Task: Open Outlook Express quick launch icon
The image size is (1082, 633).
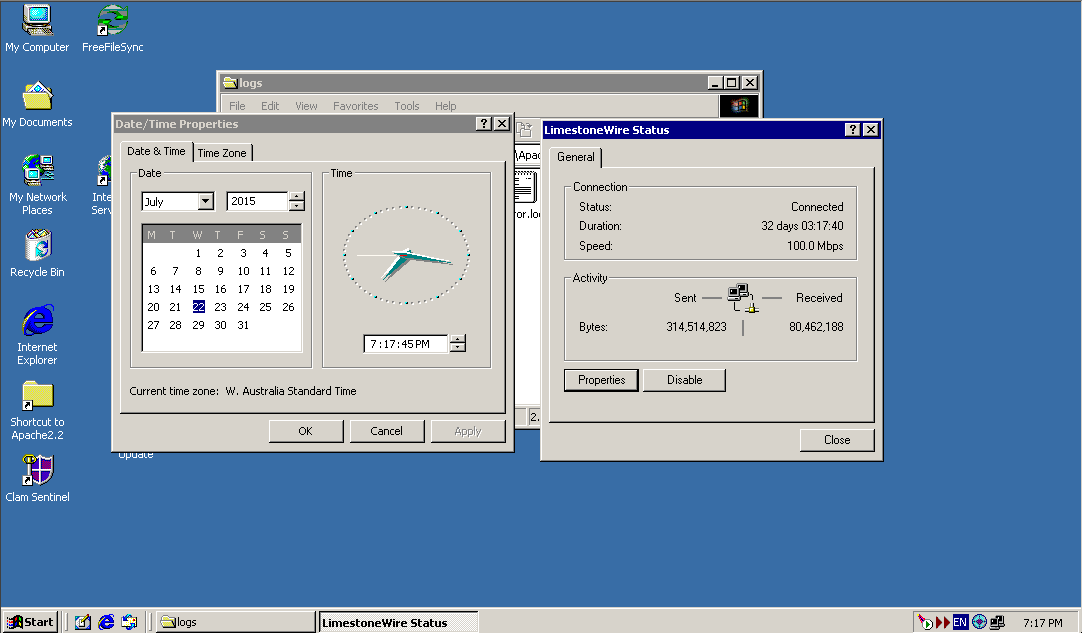Action: tap(129, 622)
